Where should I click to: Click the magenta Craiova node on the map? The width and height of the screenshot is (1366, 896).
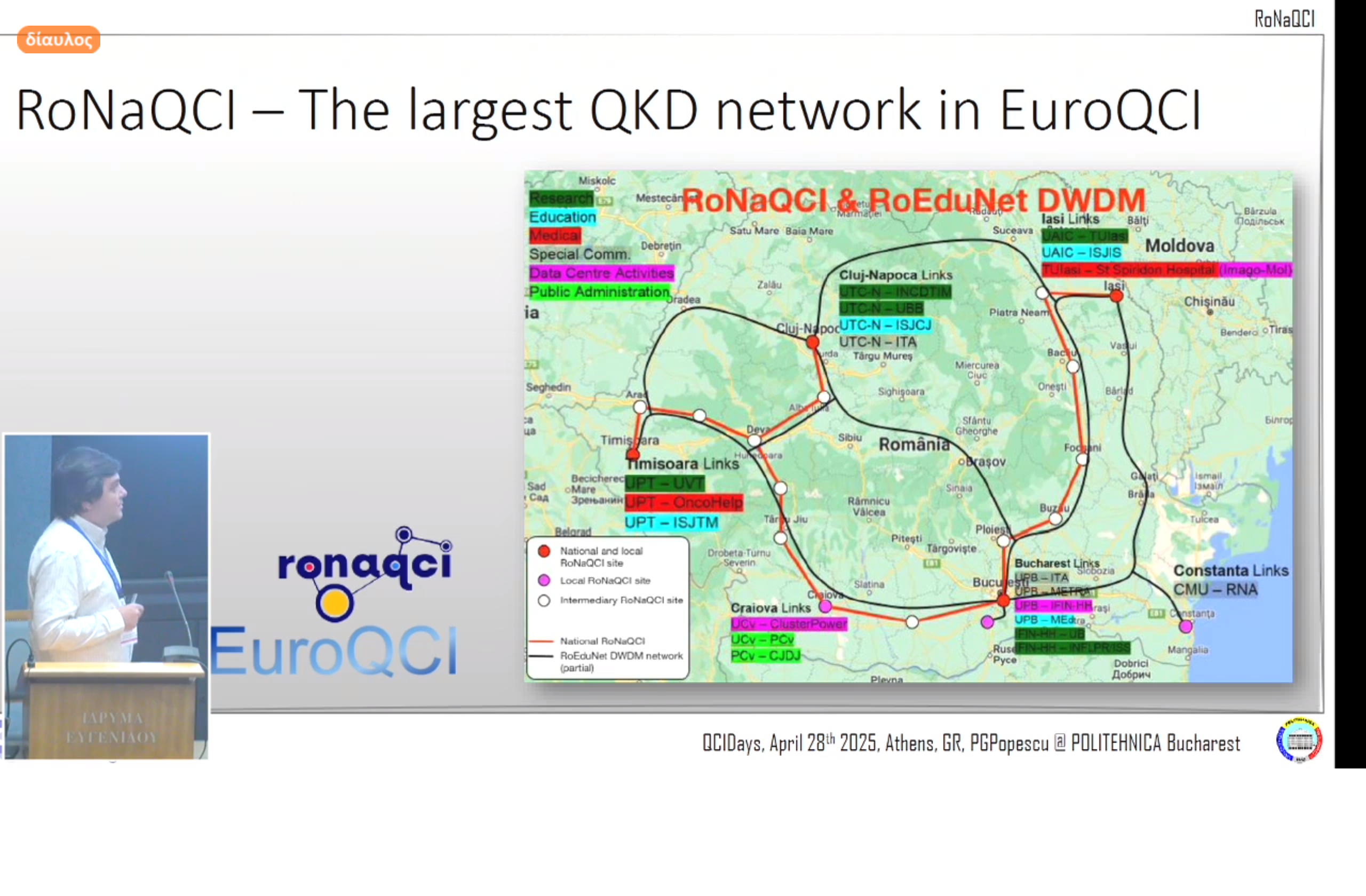(x=825, y=606)
